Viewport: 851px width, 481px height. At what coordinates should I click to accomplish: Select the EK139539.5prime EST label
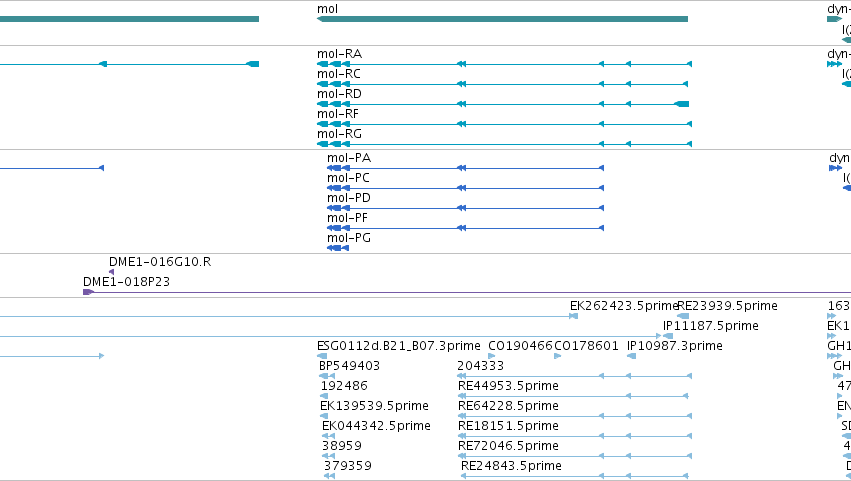374,406
